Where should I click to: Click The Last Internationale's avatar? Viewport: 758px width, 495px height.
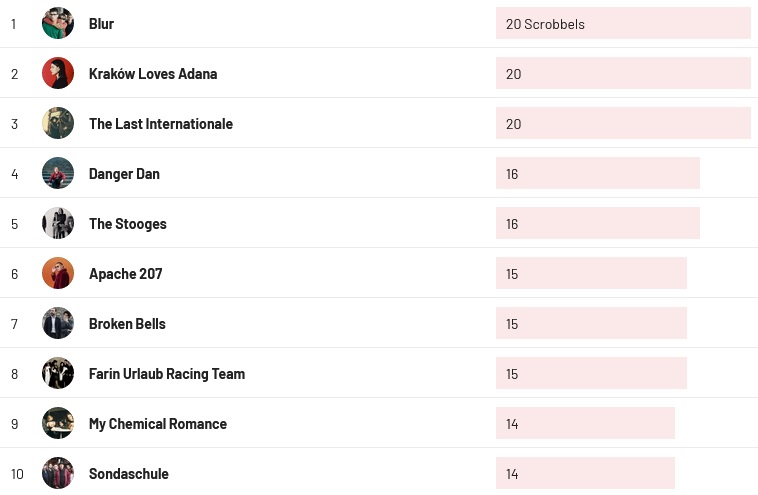(x=58, y=123)
